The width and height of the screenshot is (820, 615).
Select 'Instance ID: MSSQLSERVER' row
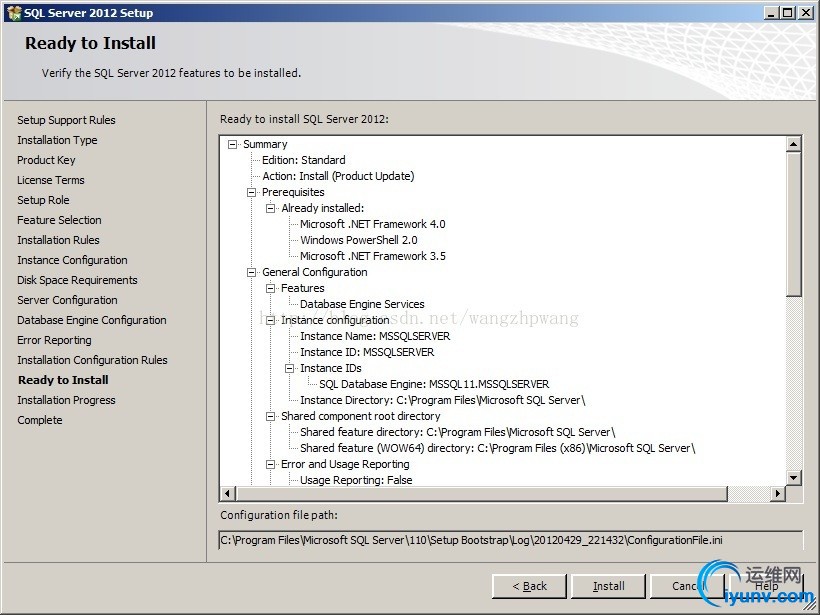pyautogui.click(x=367, y=352)
